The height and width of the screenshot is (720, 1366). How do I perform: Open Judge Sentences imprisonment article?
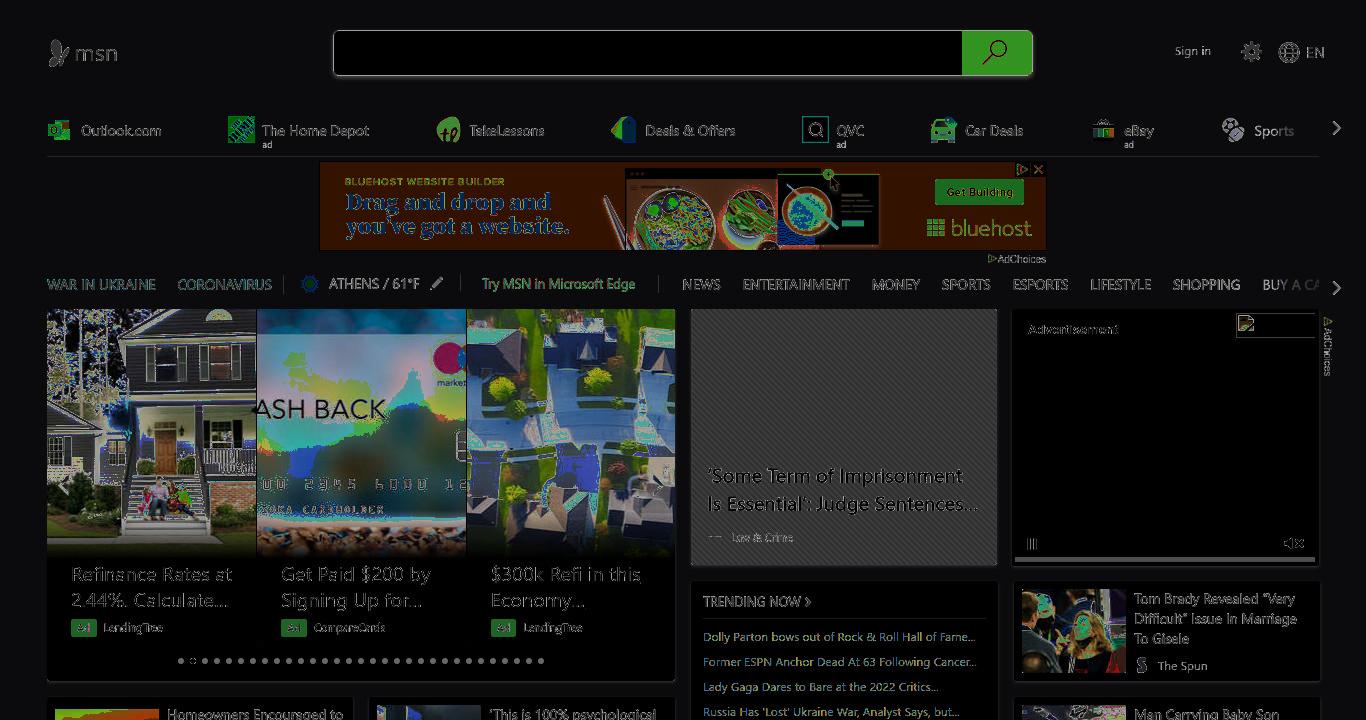[x=843, y=490]
